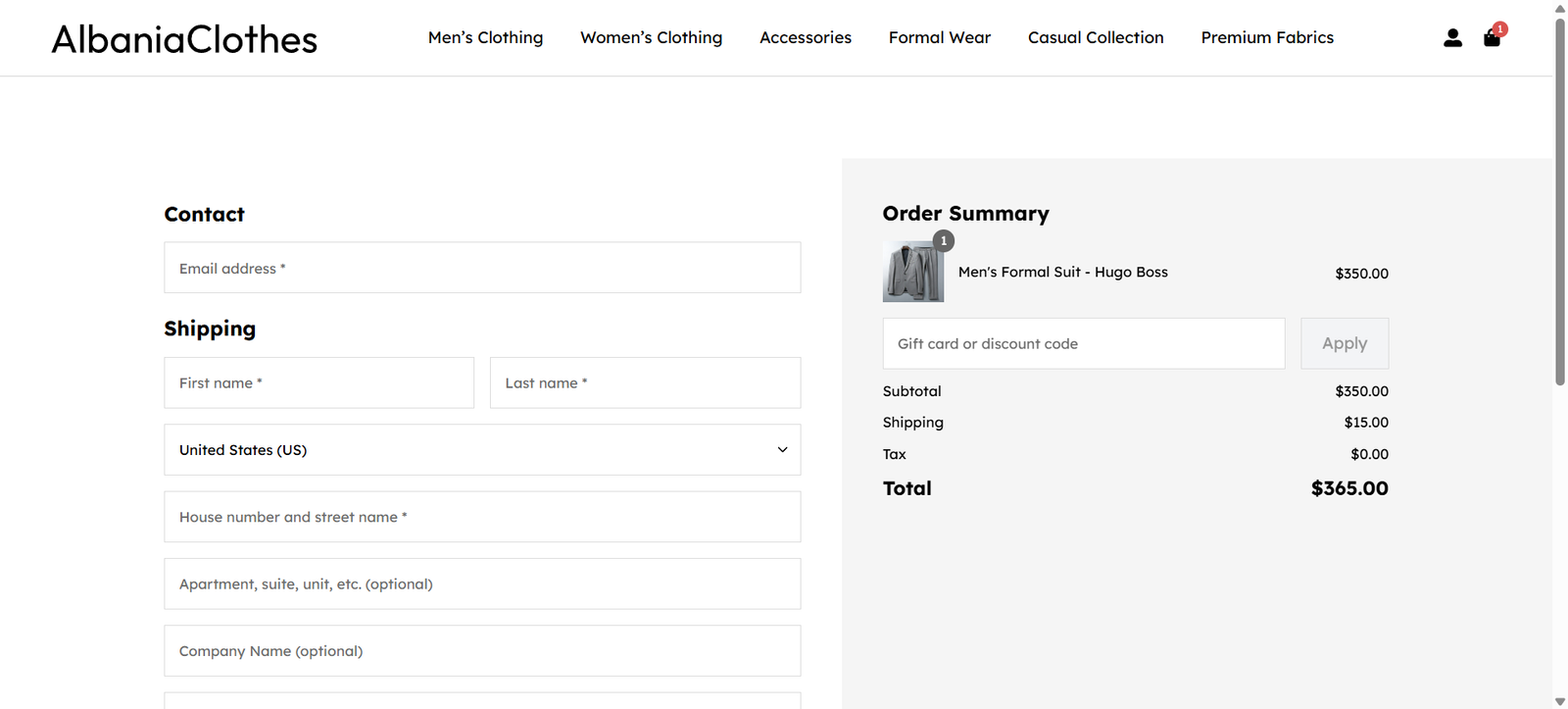The width and height of the screenshot is (1568, 709).
Task: Select the Last name input
Action: pyautogui.click(x=644, y=383)
